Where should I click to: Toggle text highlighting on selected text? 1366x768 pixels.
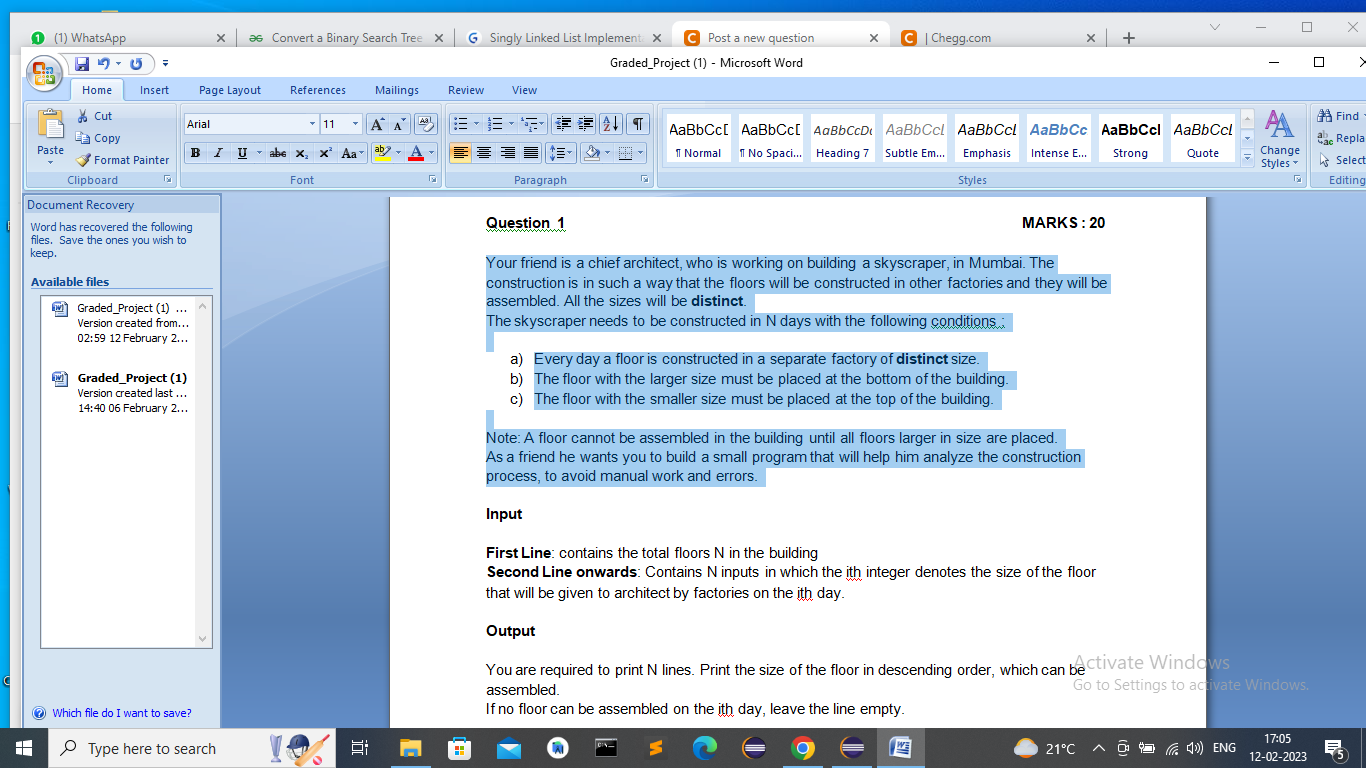tap(384, 153)
